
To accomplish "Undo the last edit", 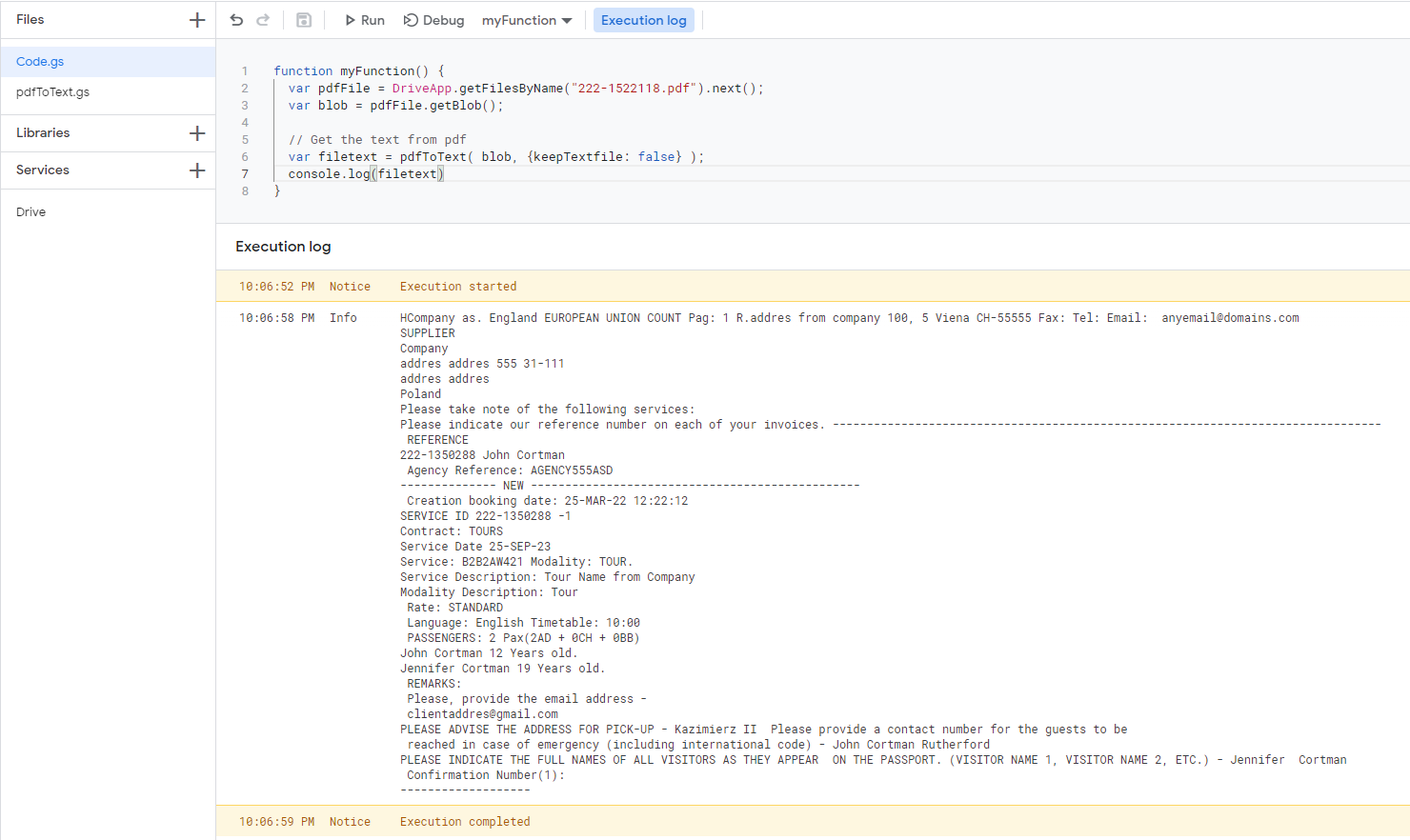I will [x=236, y=20].
